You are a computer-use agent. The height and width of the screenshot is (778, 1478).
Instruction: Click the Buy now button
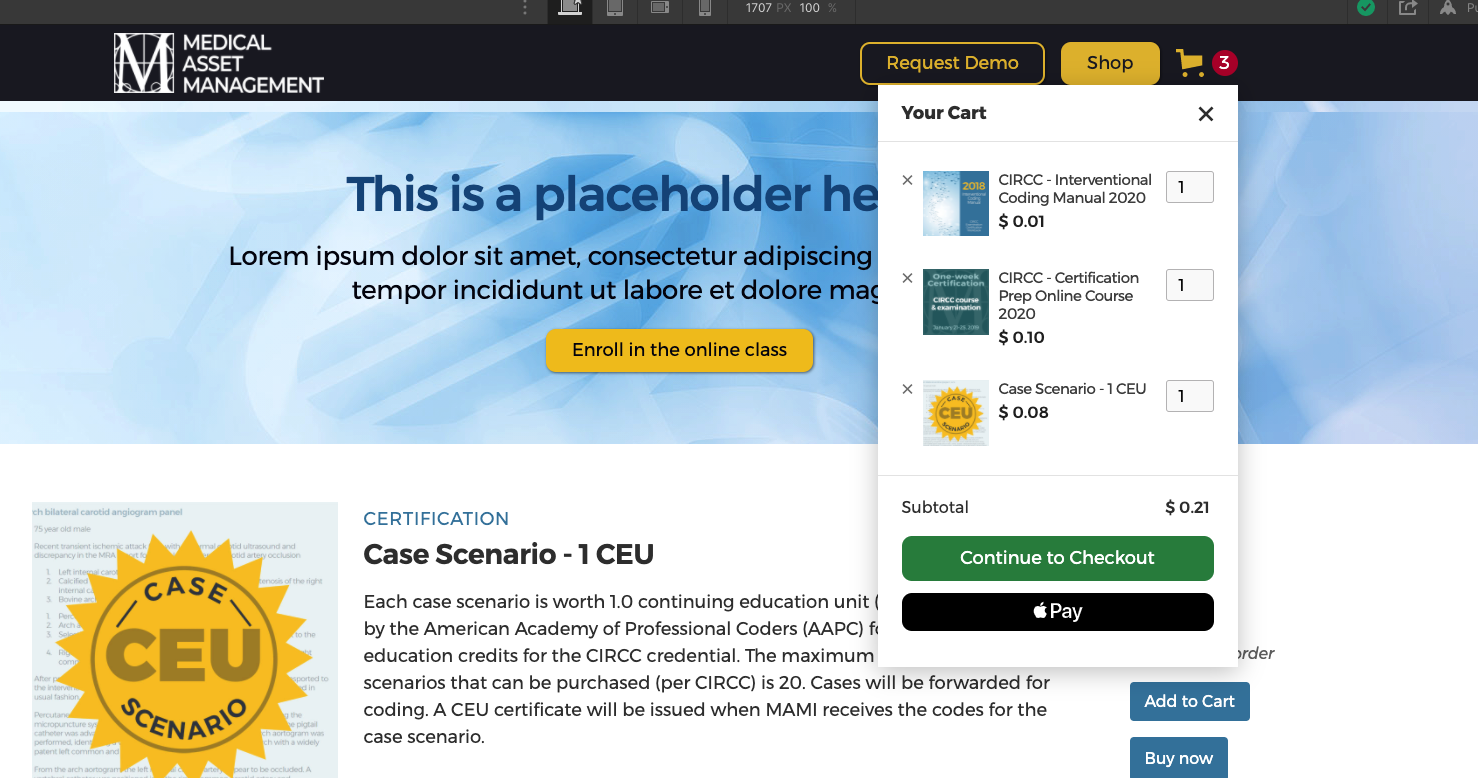pyautogui.click(x=1179, y=758)
